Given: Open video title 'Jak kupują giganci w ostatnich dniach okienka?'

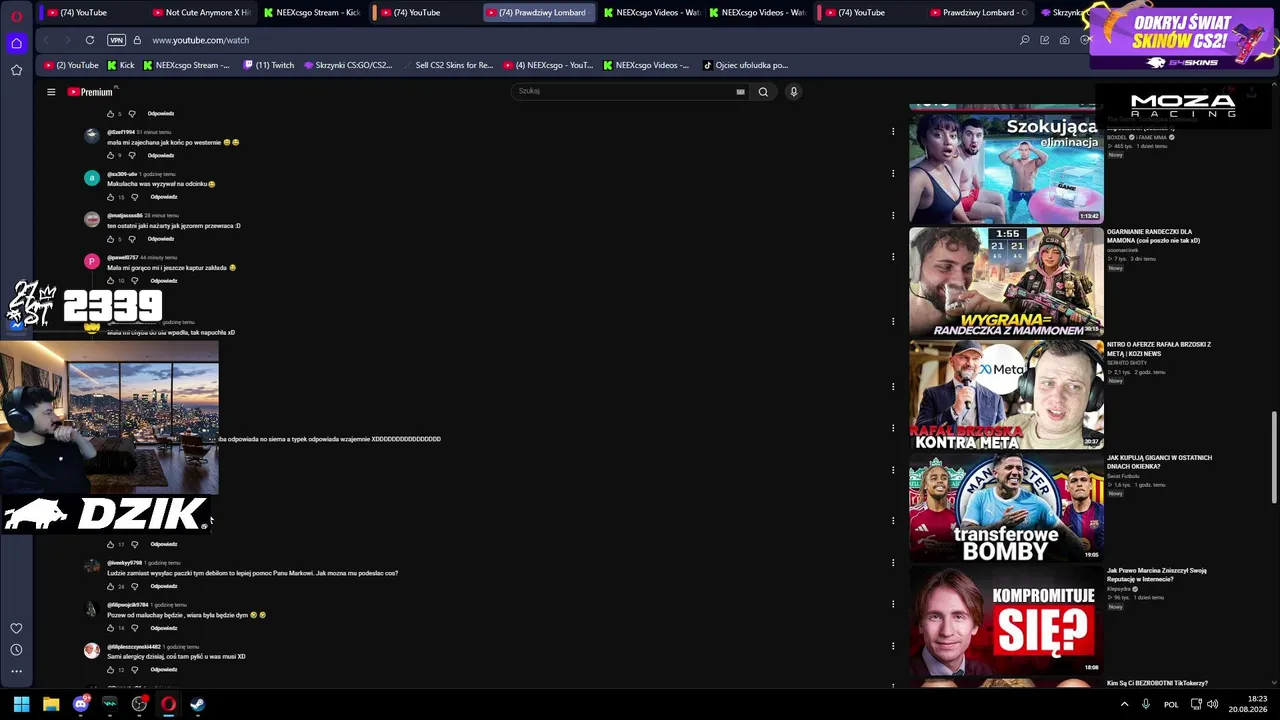Looking at the screenshot, I should click(1159, 462).
